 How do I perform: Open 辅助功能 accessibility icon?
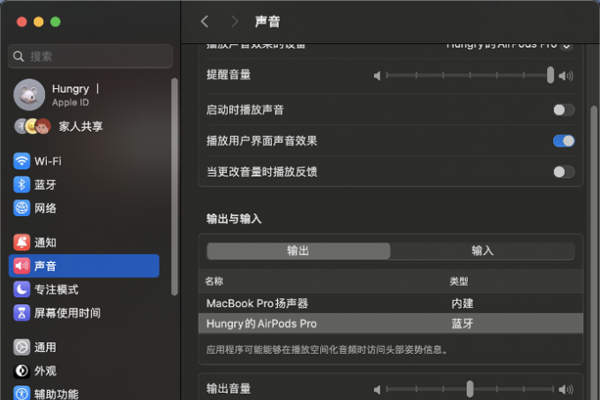point(22,393)
